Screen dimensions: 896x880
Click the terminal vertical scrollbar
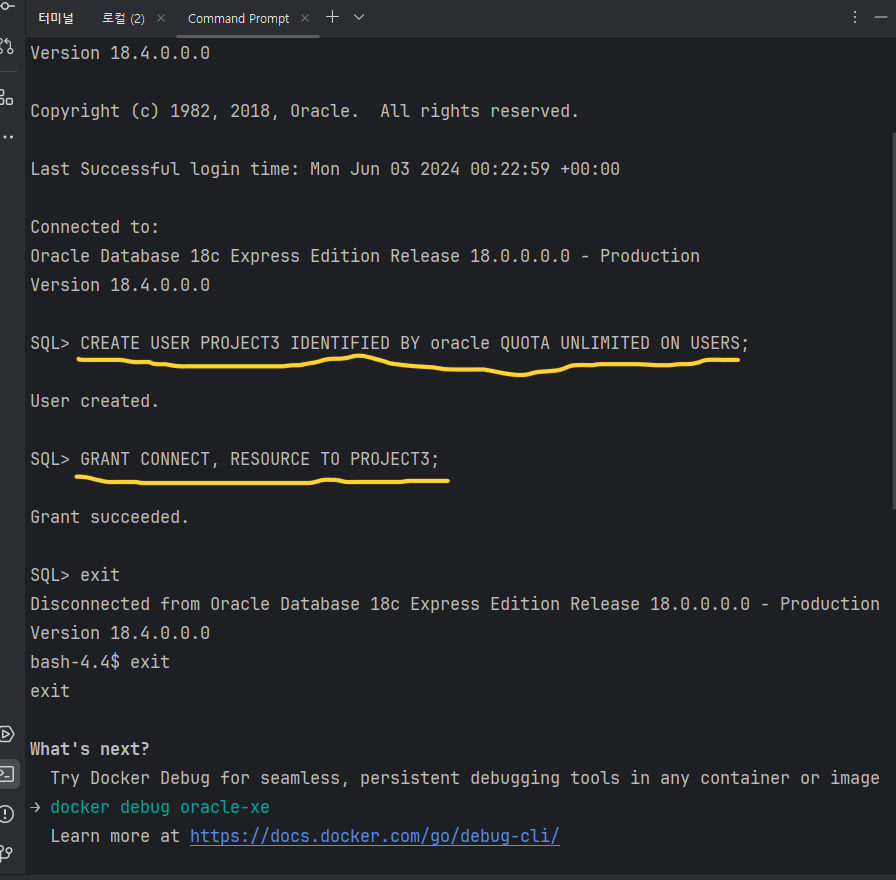893,320
